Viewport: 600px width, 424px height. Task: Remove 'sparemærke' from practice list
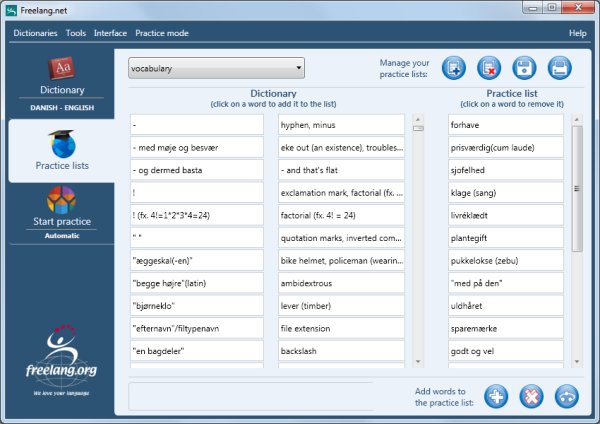(506, 328)
